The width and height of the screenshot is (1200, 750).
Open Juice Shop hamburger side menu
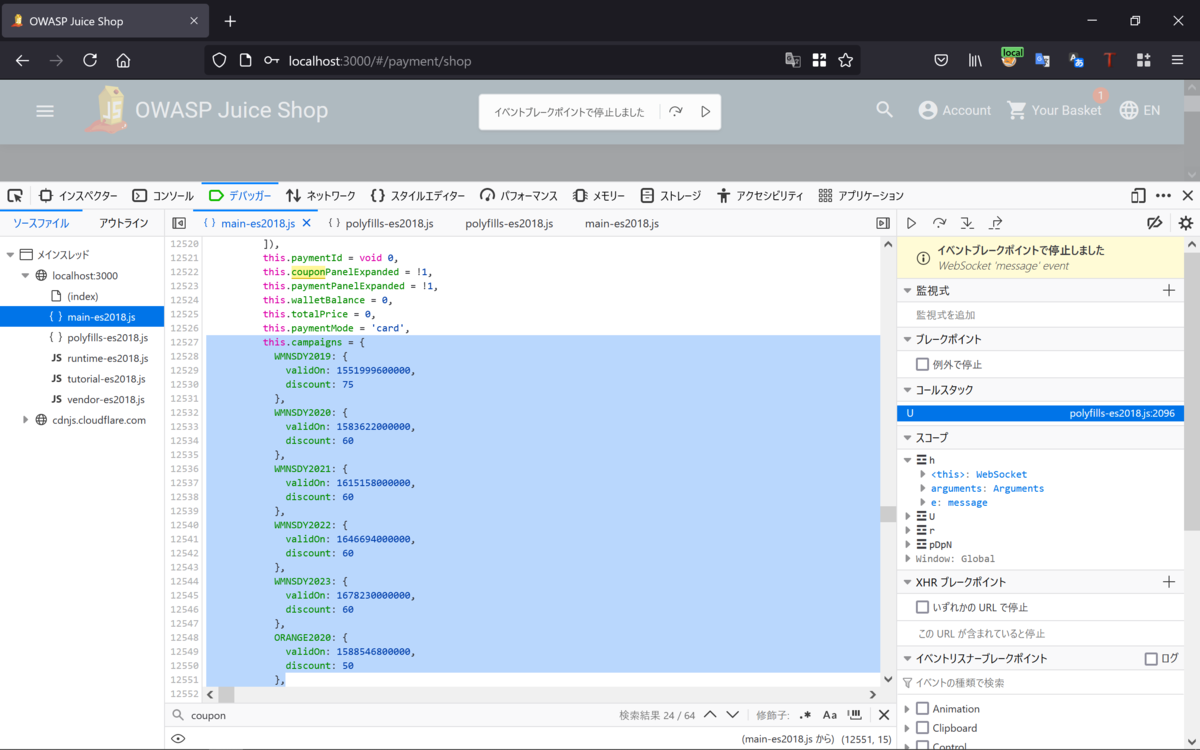(45, 111)
